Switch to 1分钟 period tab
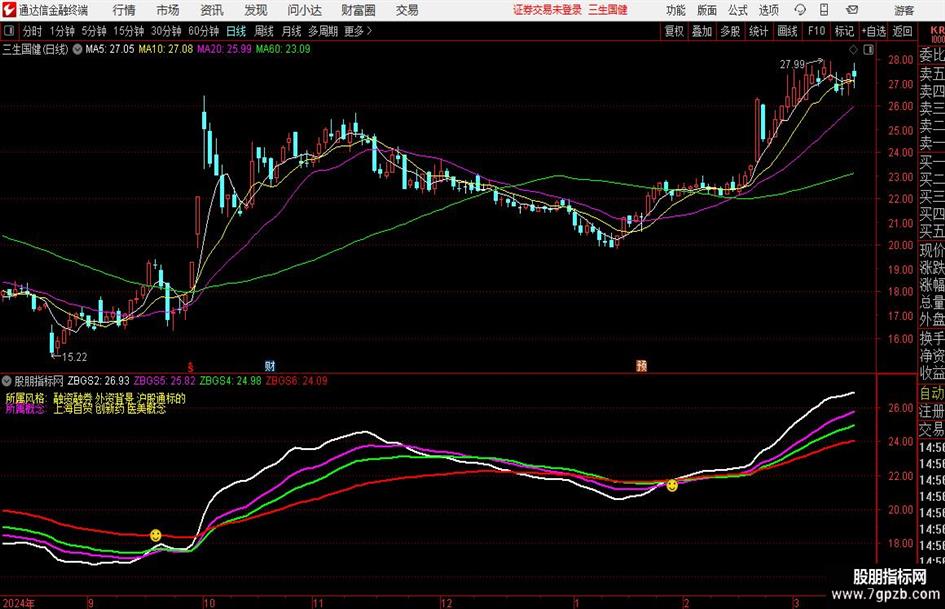This screenshot has width=945, height=609. (x=62, y=31)
